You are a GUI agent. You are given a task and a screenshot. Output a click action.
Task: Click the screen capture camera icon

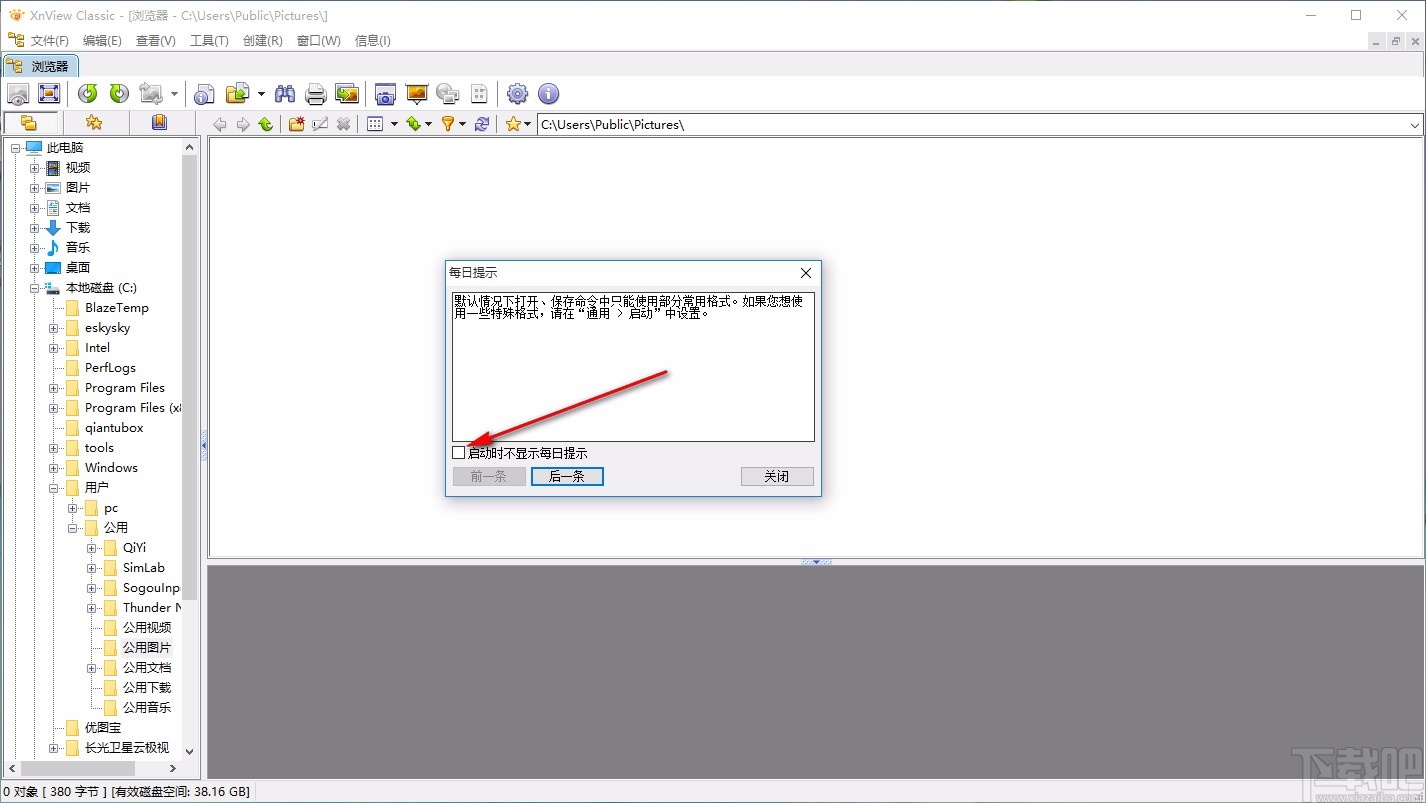[x=385, y=94]
